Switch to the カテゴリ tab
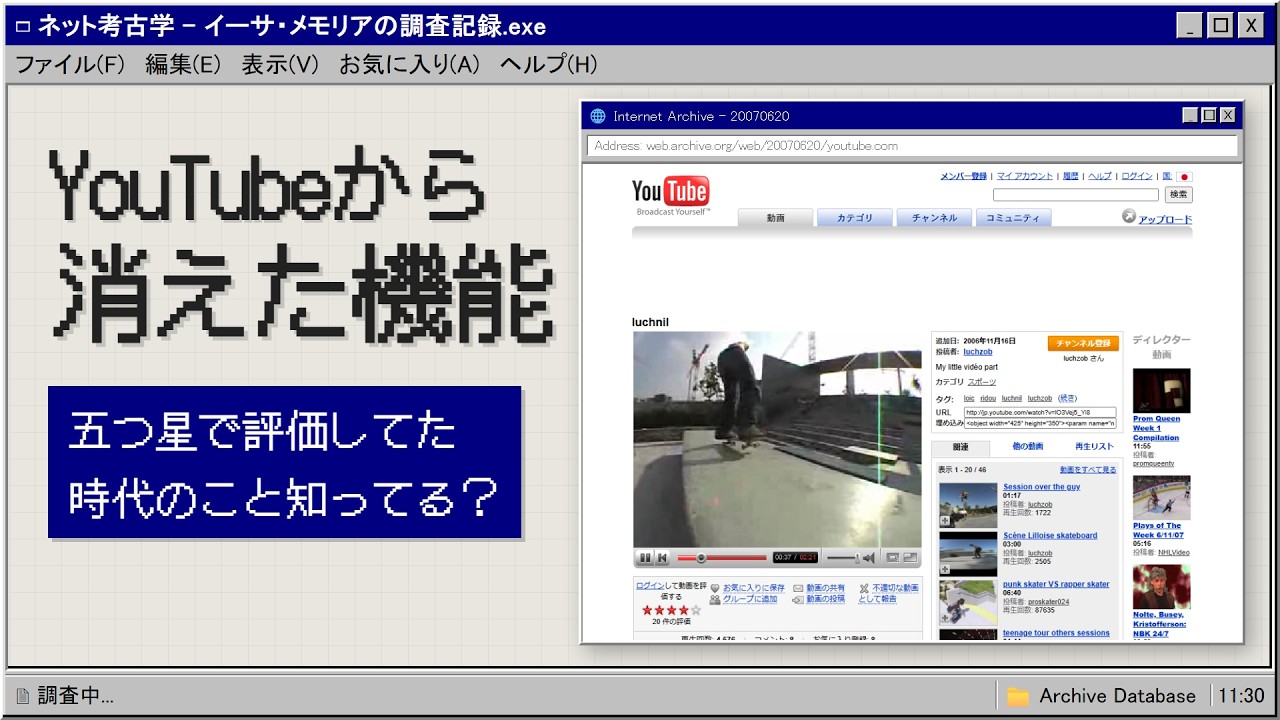The width and height of the screenshot is (1280, 720). click(854, 217)
